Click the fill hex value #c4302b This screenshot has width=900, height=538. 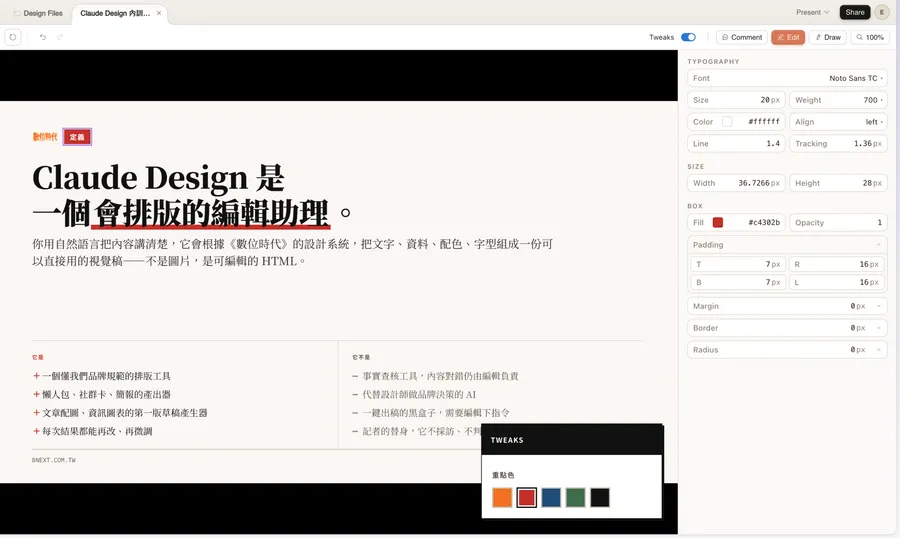point(764,223)
